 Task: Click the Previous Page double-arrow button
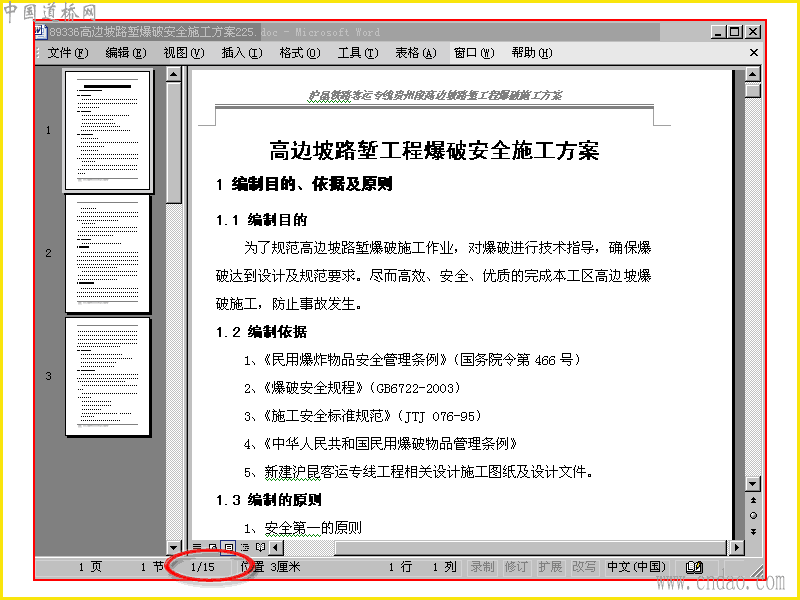pyautogui.click(x=753, y=500)
